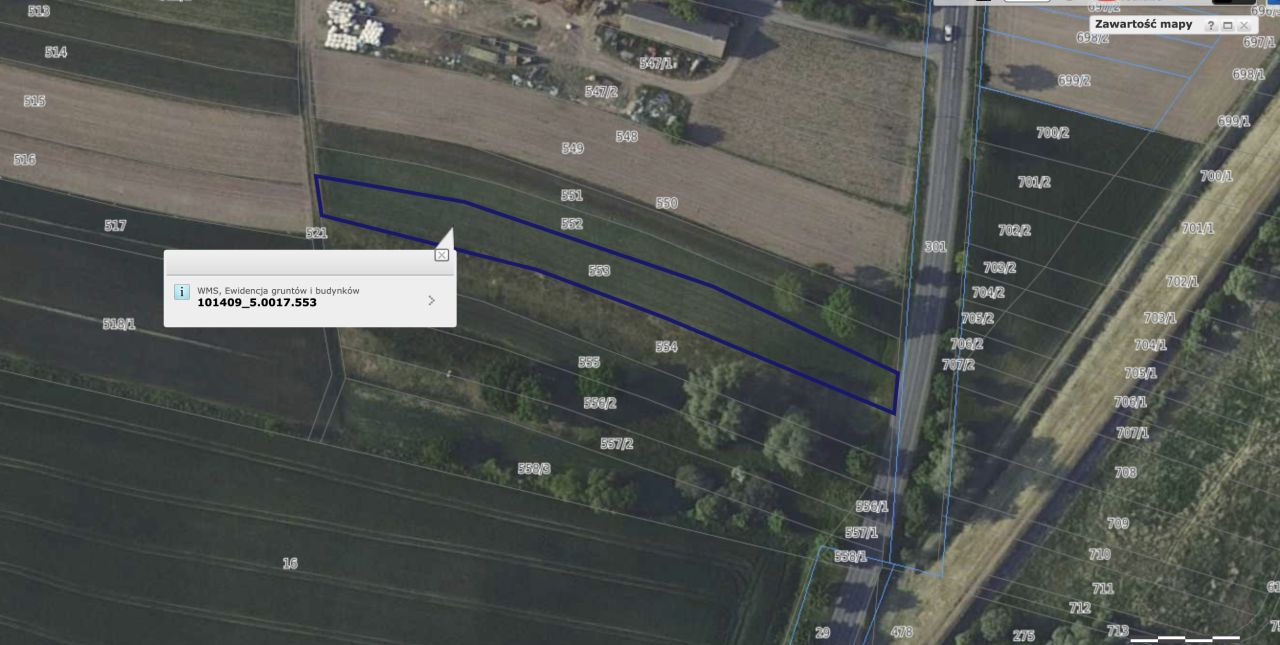This screenshot has width=1280, height=645.
Task: Click parcel 700/2 east of the road
Action: point(1053,132)
